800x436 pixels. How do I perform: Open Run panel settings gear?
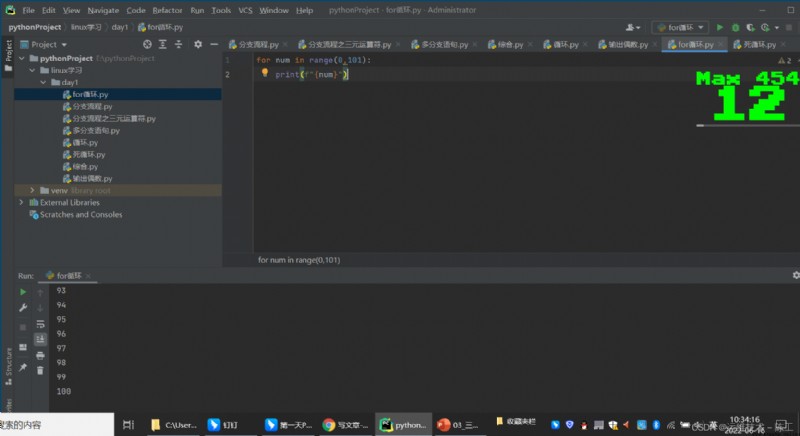click(x=795, y=275)
